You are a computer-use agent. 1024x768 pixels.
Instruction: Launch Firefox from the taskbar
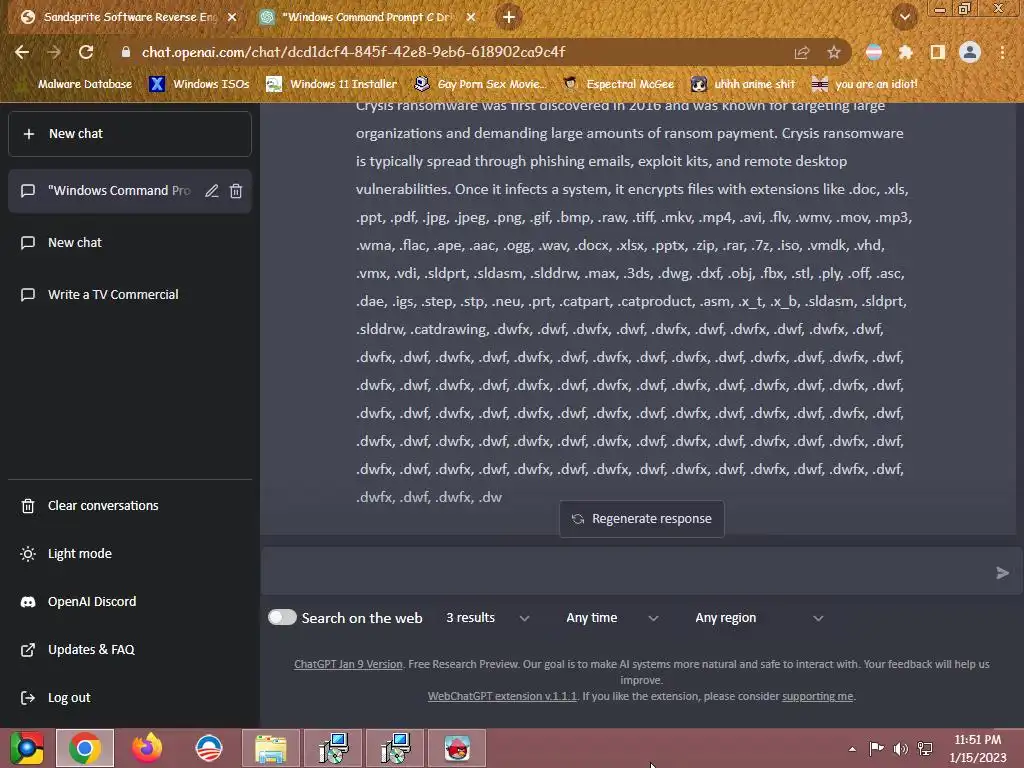click(x=146, y=748)
